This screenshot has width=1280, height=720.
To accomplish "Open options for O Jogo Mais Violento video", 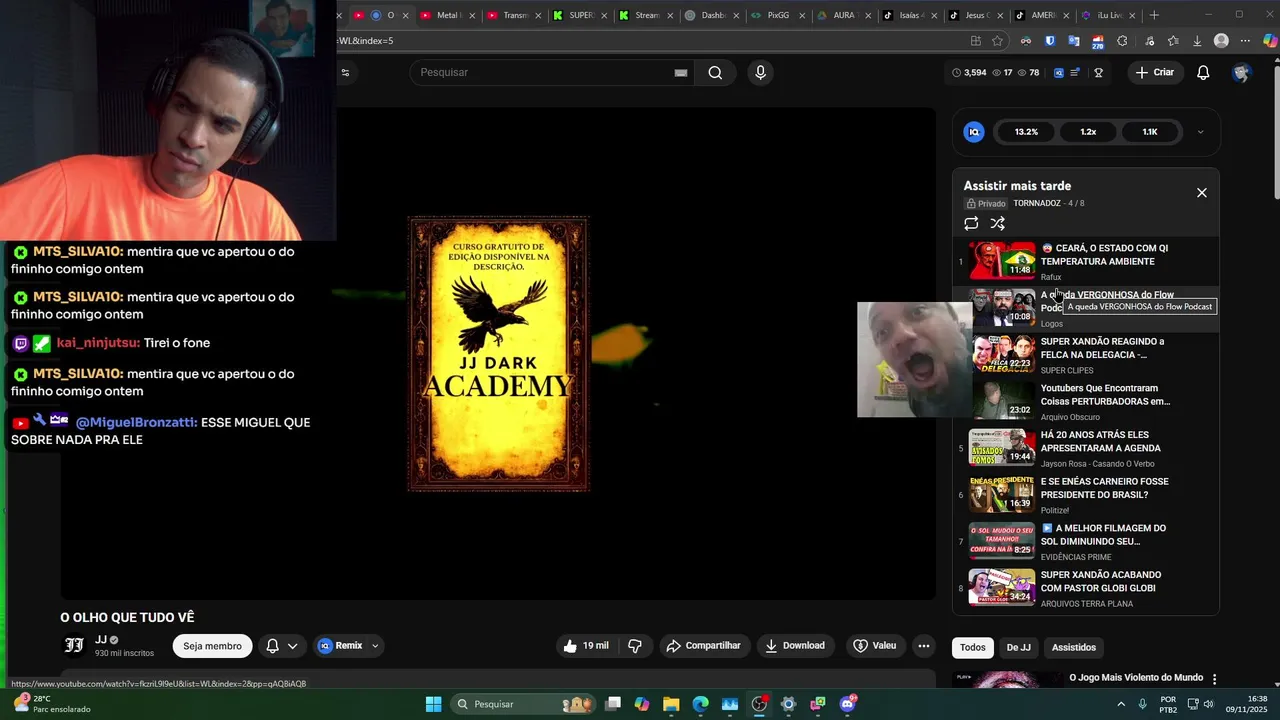I will click(1215, 679).
